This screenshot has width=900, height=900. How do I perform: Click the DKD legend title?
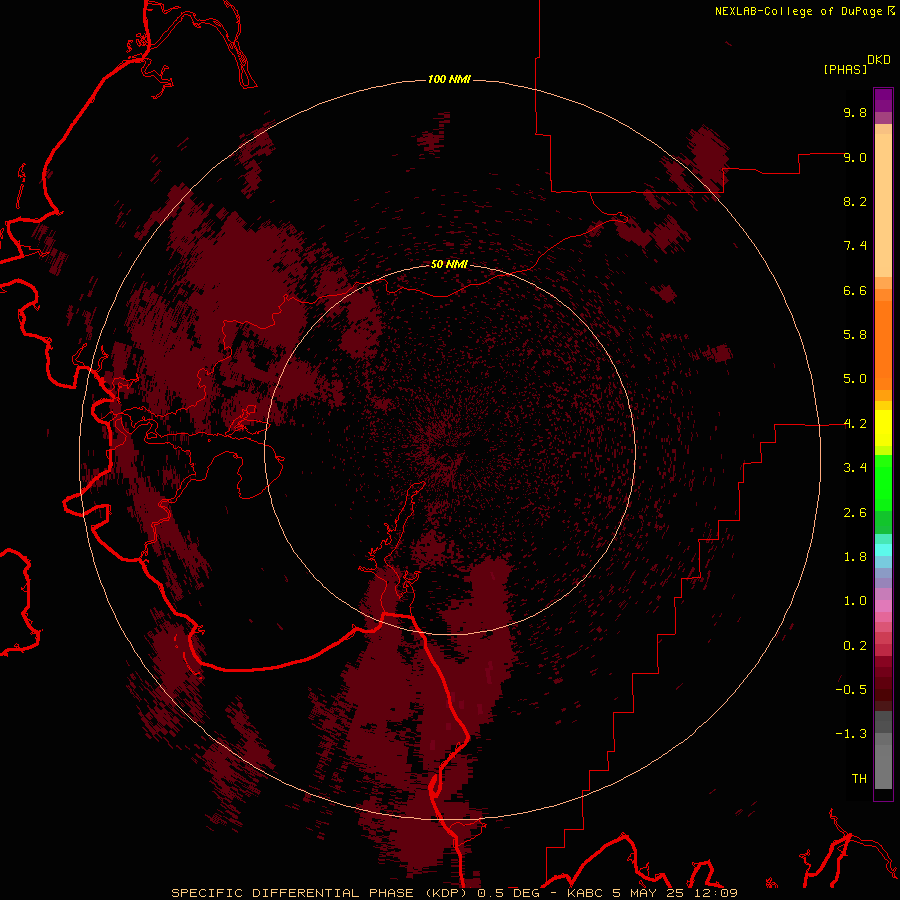pos(879,60)
